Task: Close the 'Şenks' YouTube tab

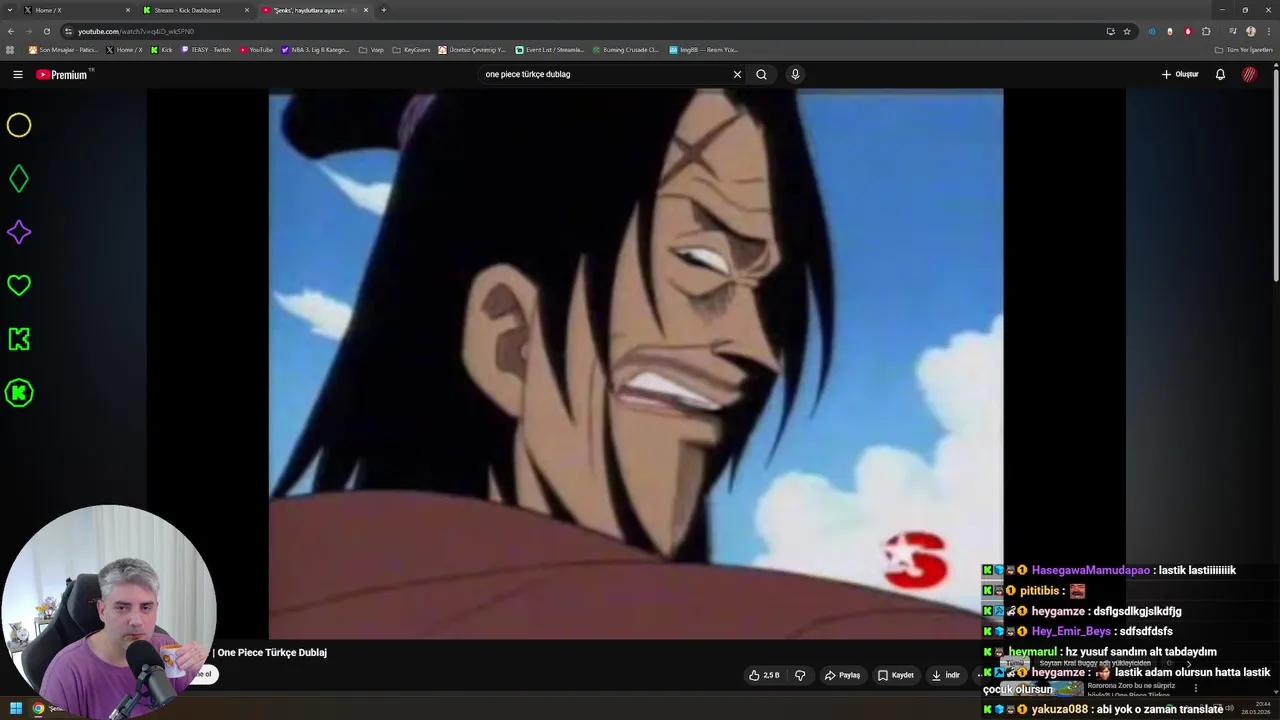Action: click(366, 10)
